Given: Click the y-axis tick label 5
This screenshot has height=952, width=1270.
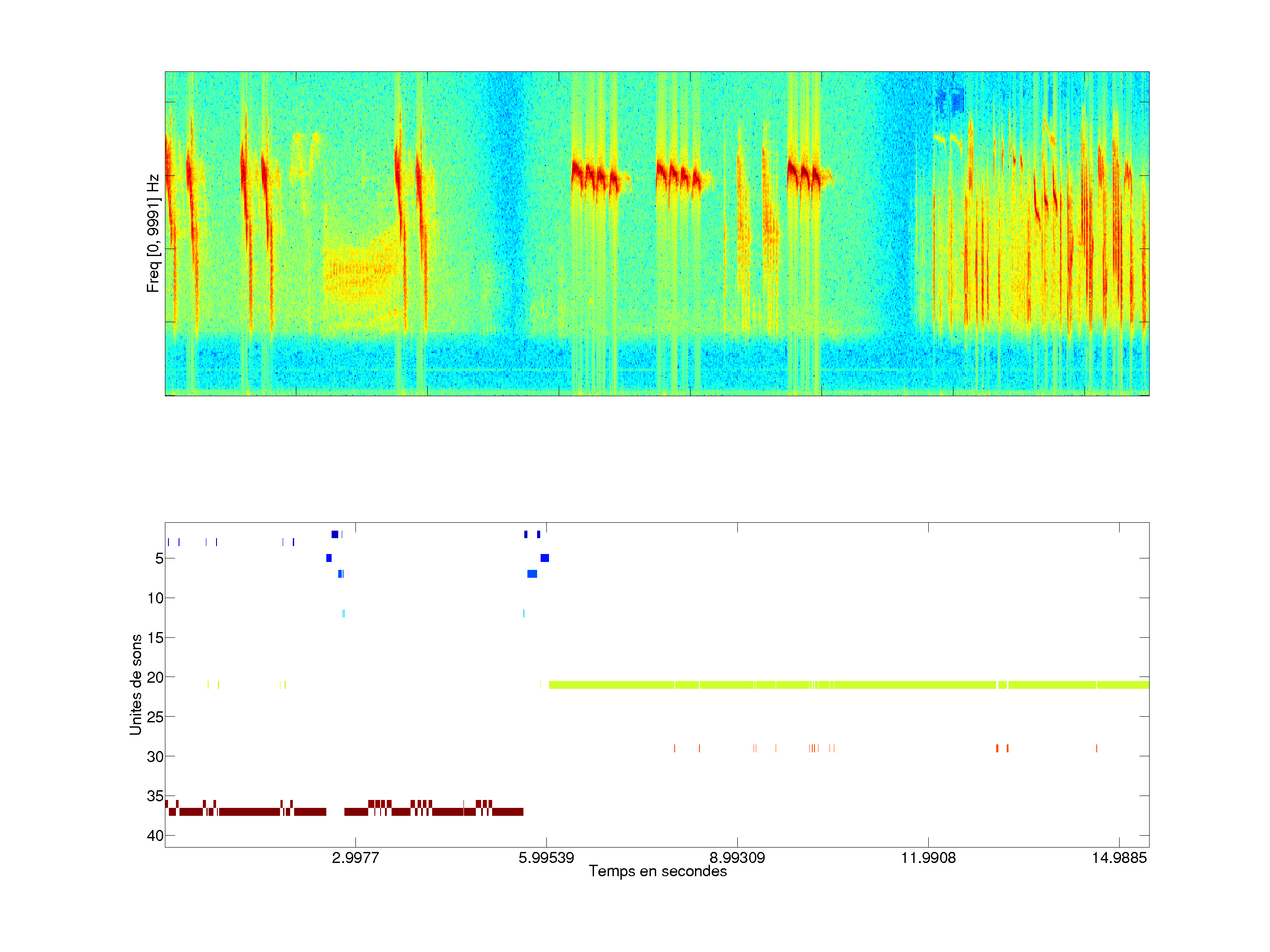Looking at the screenshot, I should pyautogui.click(x=159, y=558).
